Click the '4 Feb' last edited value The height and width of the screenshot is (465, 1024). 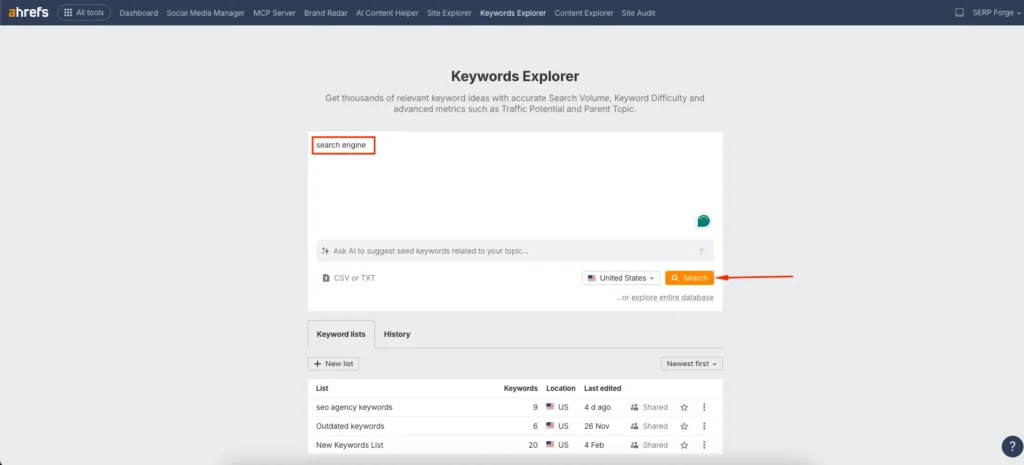coord(594,445)
